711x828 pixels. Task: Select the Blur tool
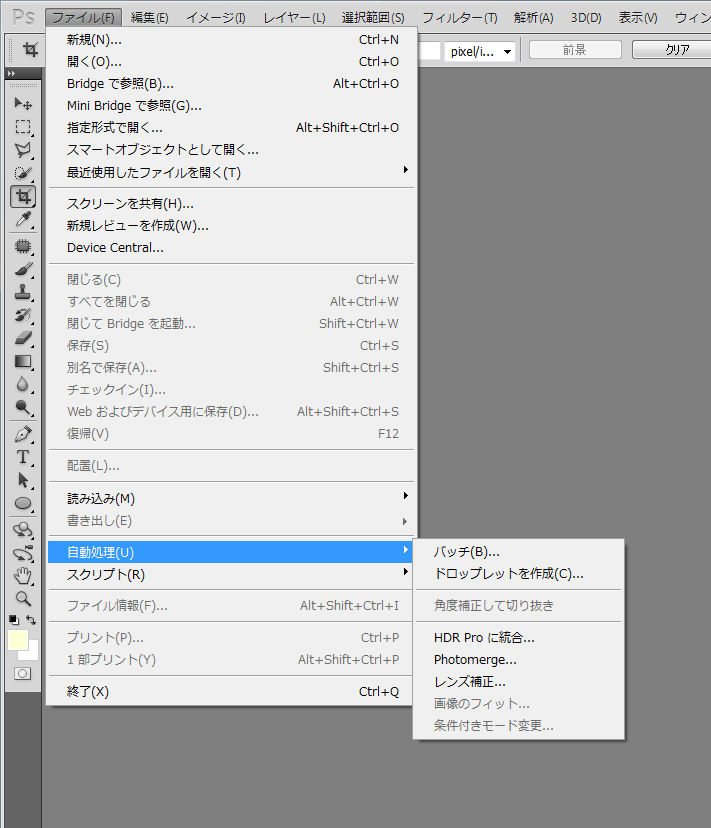pyautogui.click(x=23, y=384)
